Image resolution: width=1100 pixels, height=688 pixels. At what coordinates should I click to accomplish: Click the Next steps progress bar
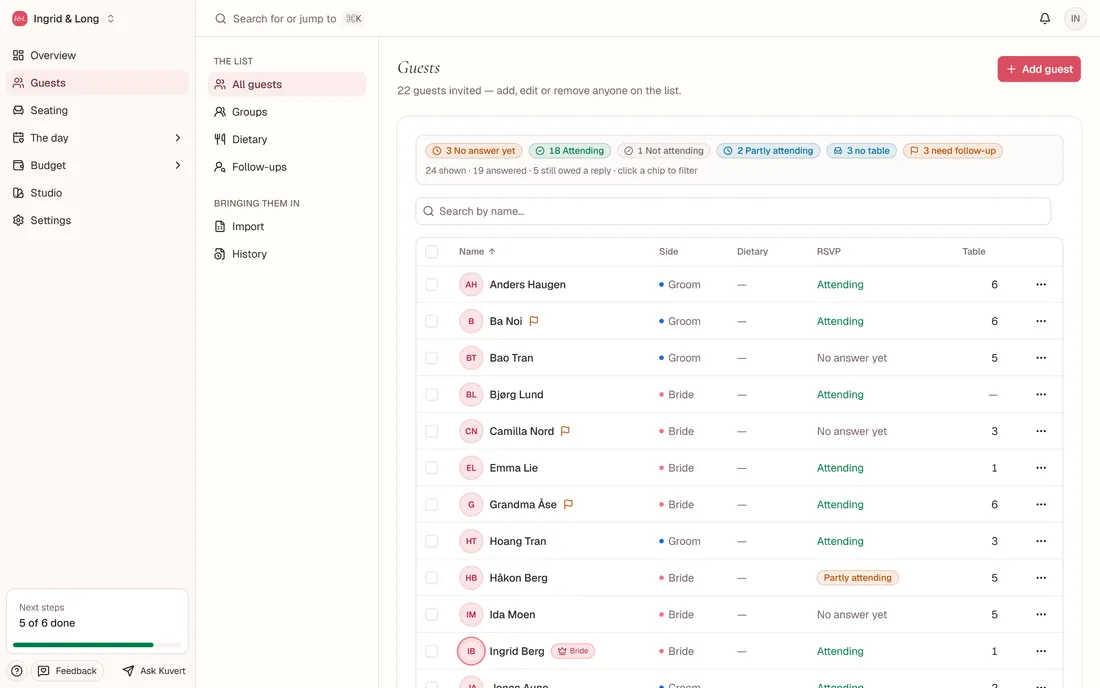(97, 645)
